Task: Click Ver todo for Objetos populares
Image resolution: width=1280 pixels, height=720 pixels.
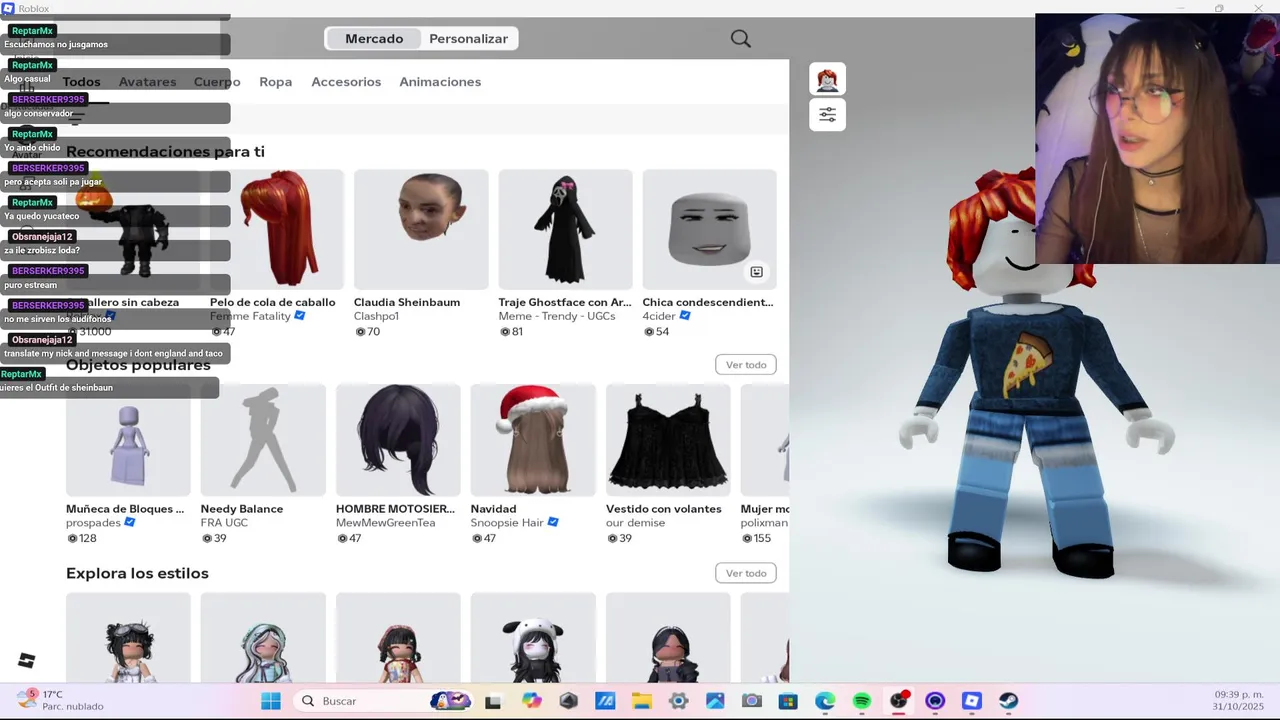Action: click(x=746, y=365)
